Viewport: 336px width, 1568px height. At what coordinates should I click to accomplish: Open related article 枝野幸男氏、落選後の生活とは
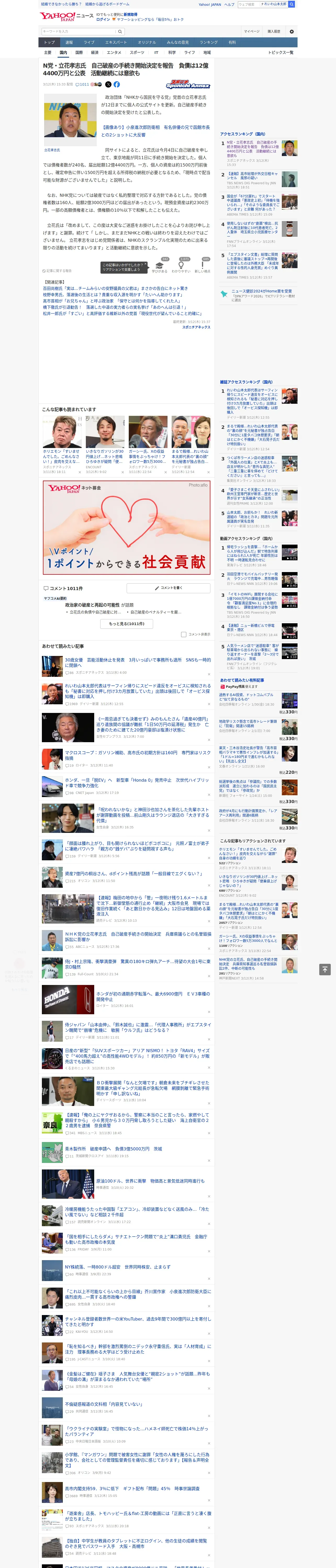(x=112, y=295)
